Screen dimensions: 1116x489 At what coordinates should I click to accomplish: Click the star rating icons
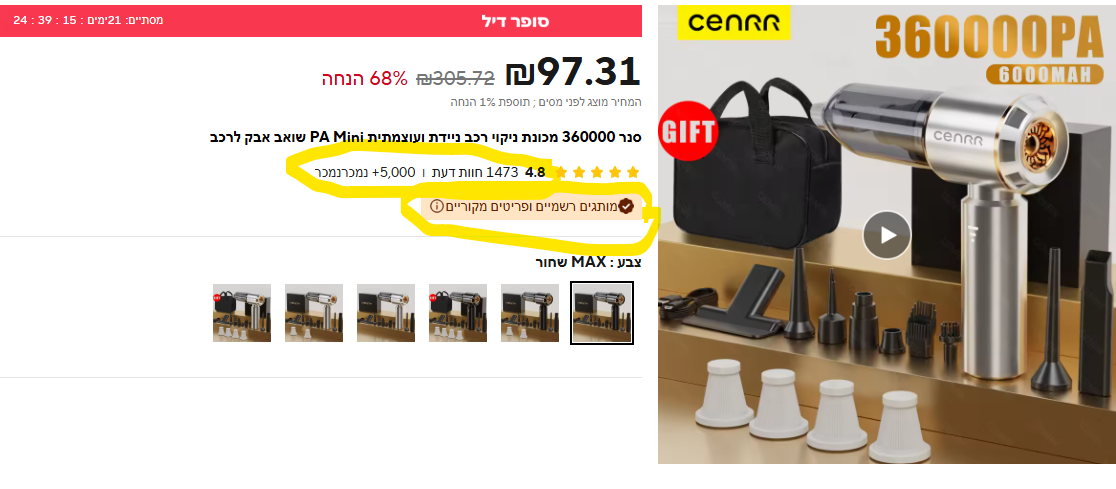(x=596, y=172)
